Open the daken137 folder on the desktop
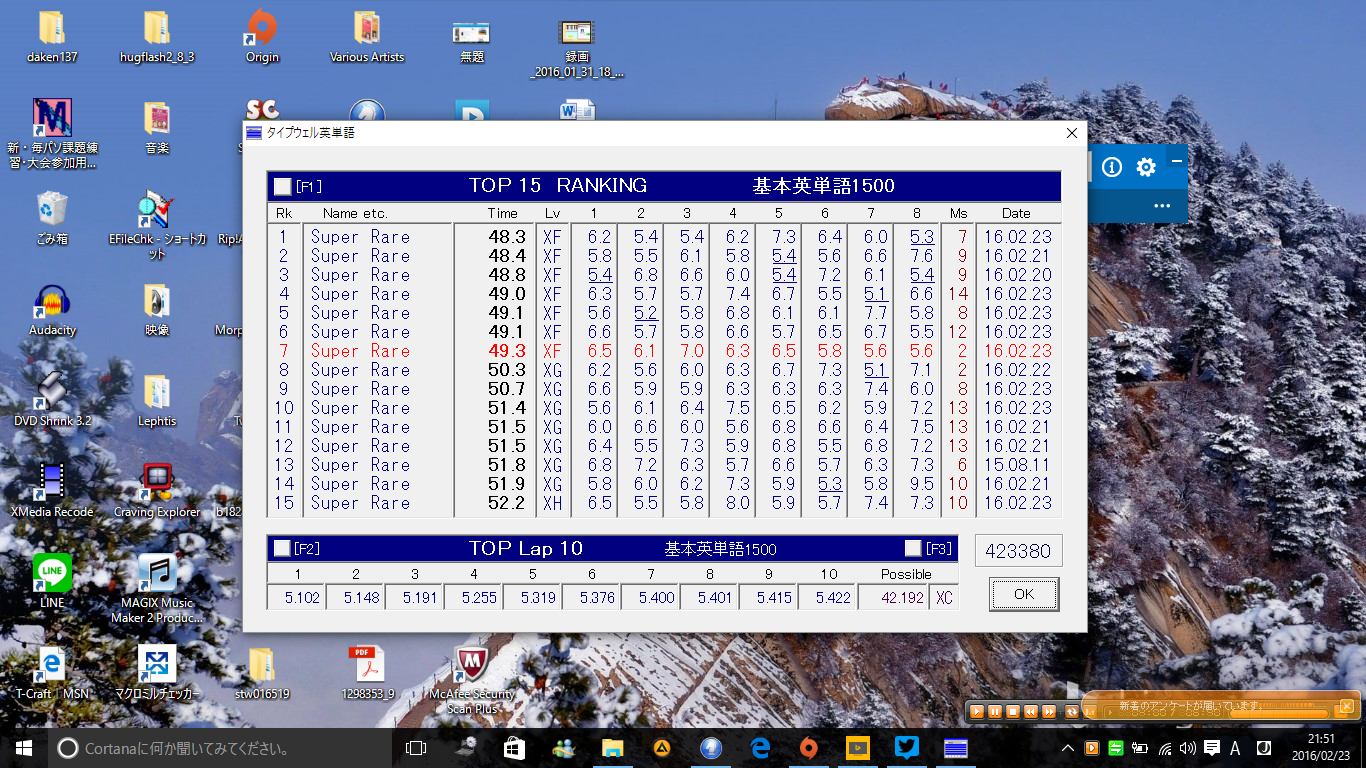1366x768 pixels. point(52,37)
